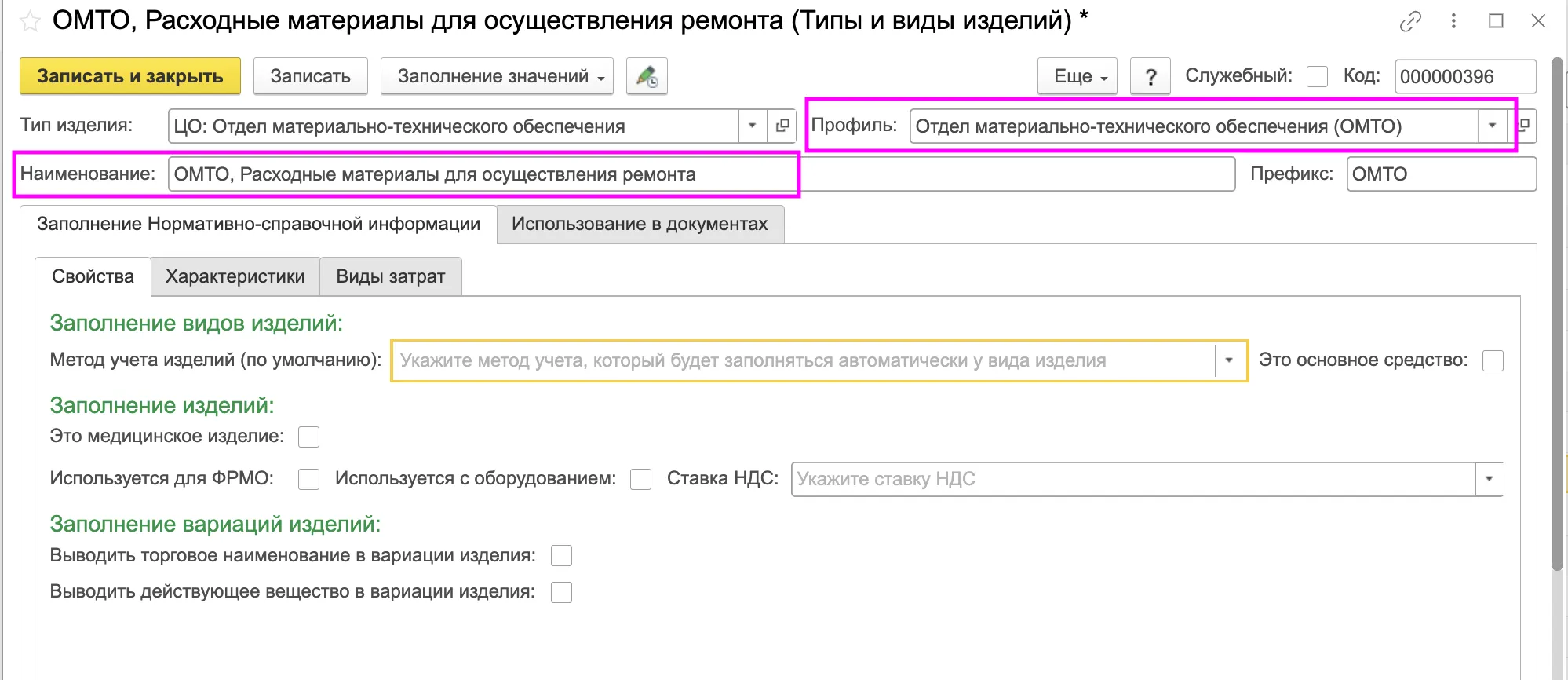
Task: Open the Характеристики tab
Action: 235,276
